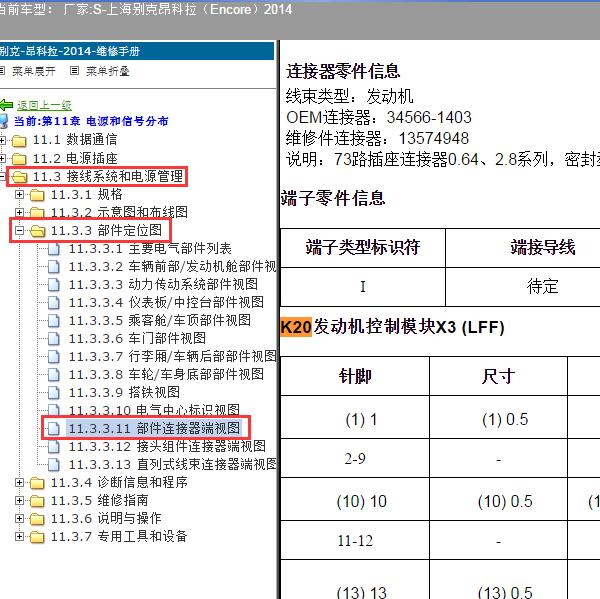
Task: Click the page icon for 11.3.3.5
Action: [54, 321]
